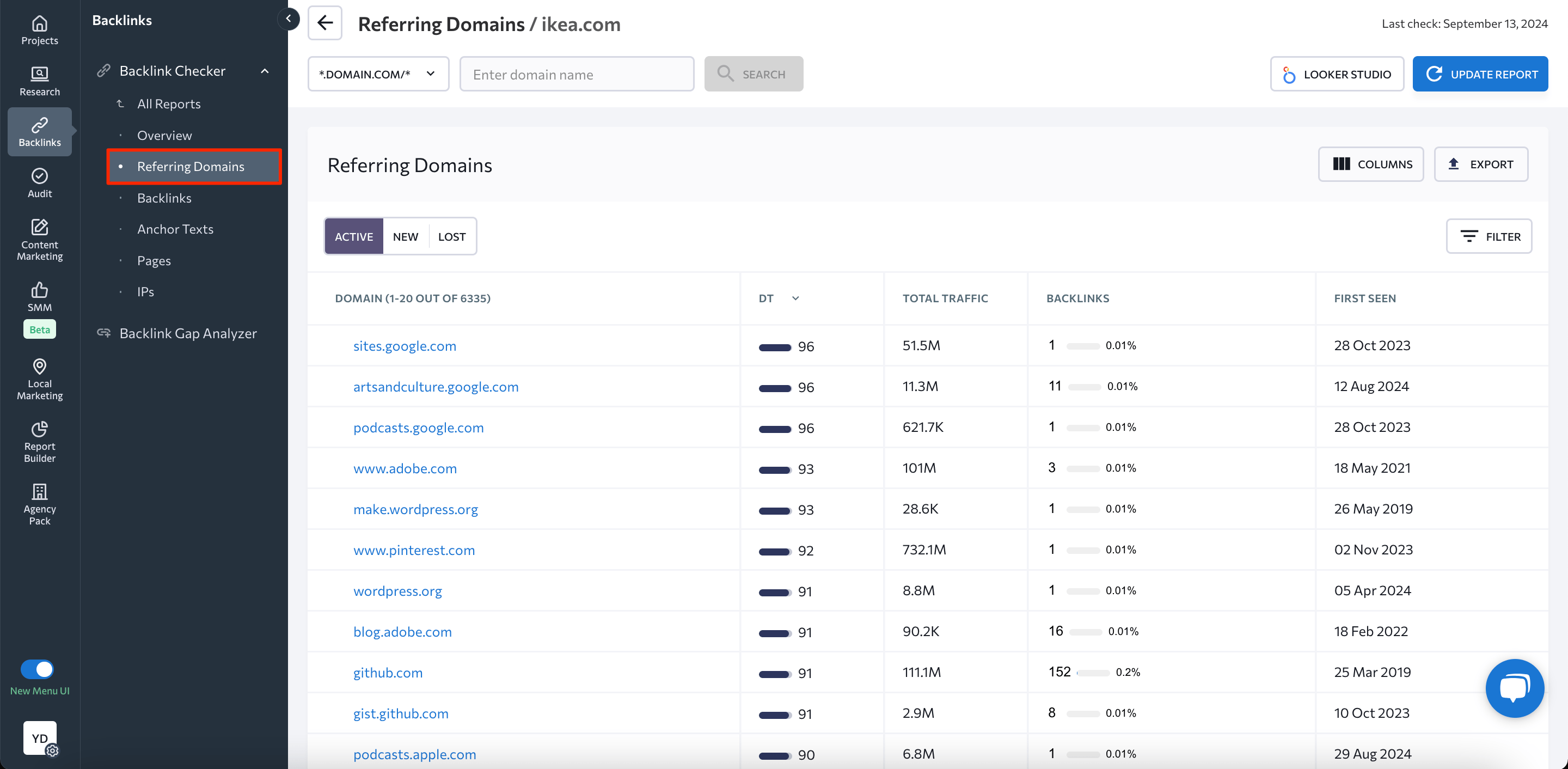Select the NEW backlinks tab

click(405, 236)
